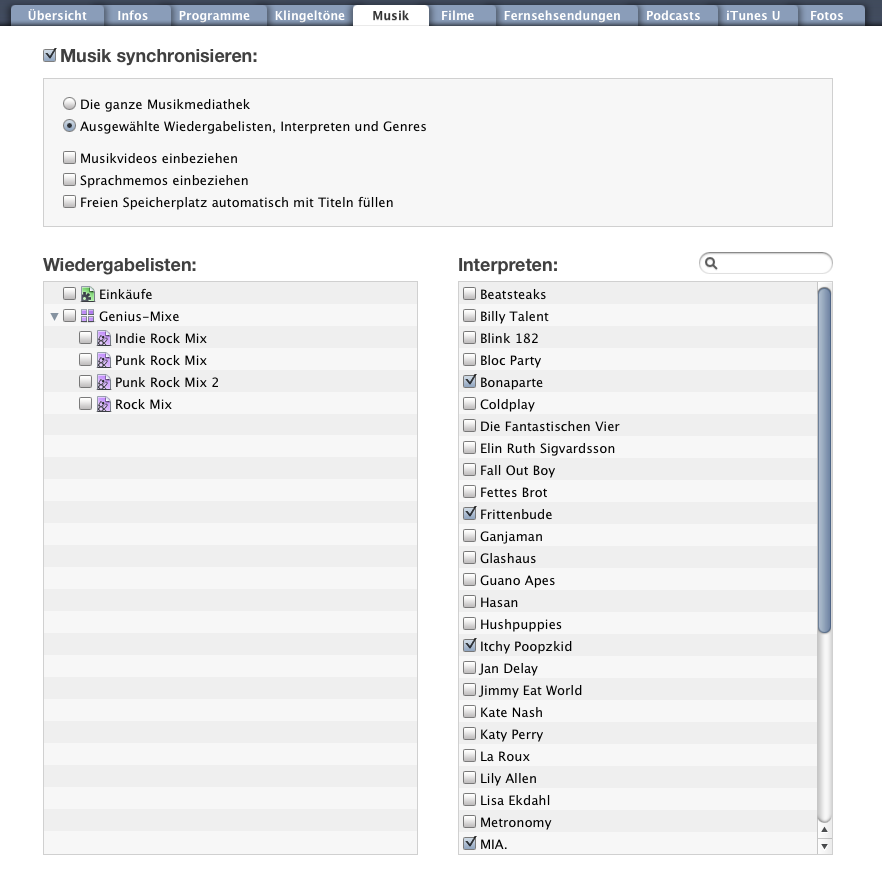The image size is (882, 879).
Task: Check the Bloc Party checkbox
Action: (x=469, y=359)
